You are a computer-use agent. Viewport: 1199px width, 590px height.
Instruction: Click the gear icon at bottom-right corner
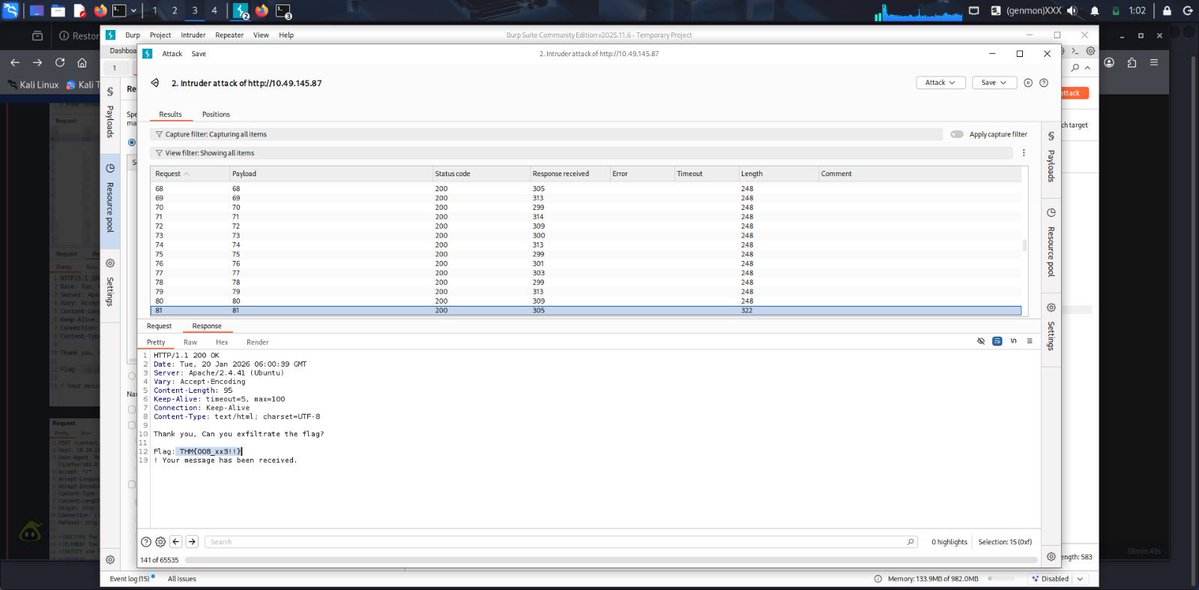(x=1051, y=556)
